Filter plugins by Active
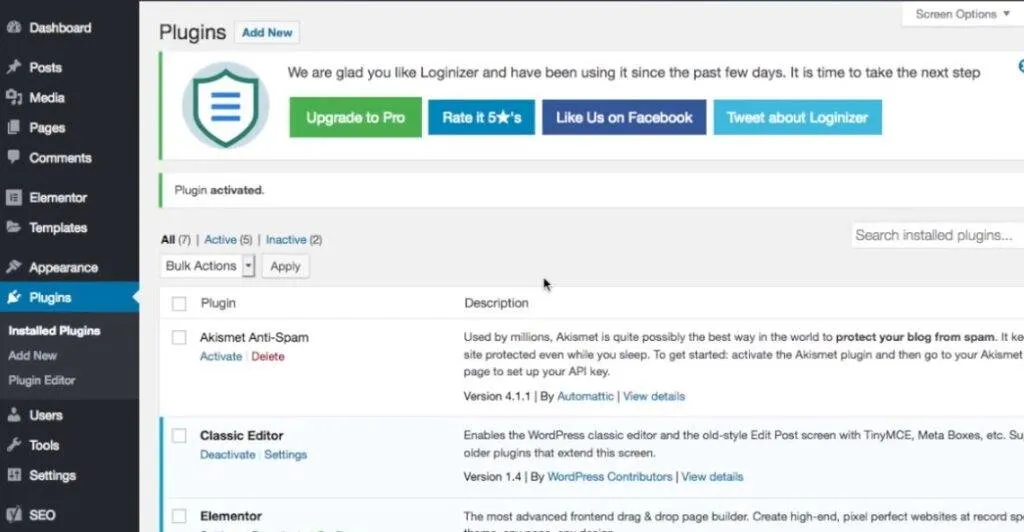 (220, 240)
